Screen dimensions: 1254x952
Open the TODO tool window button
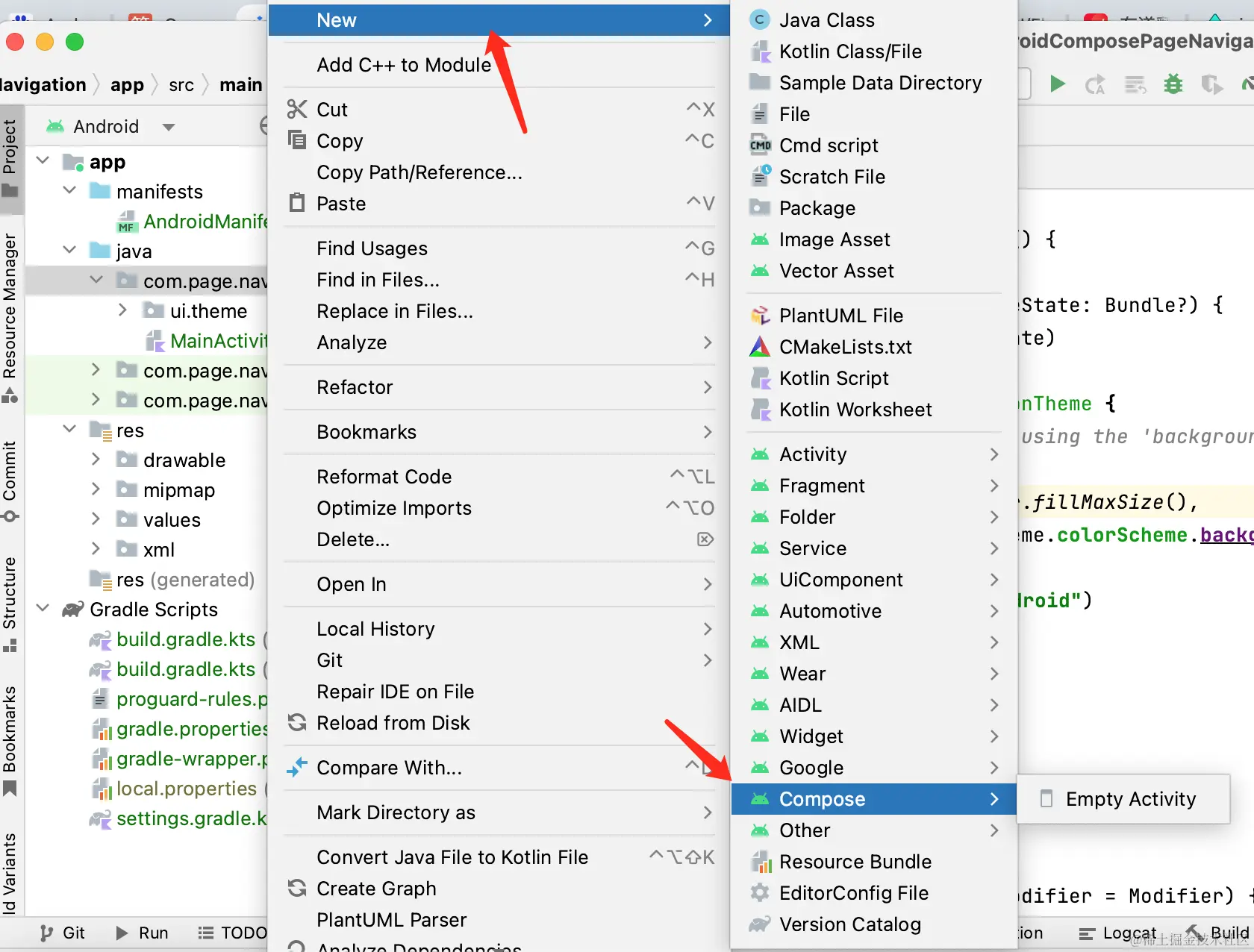[232, 933]
